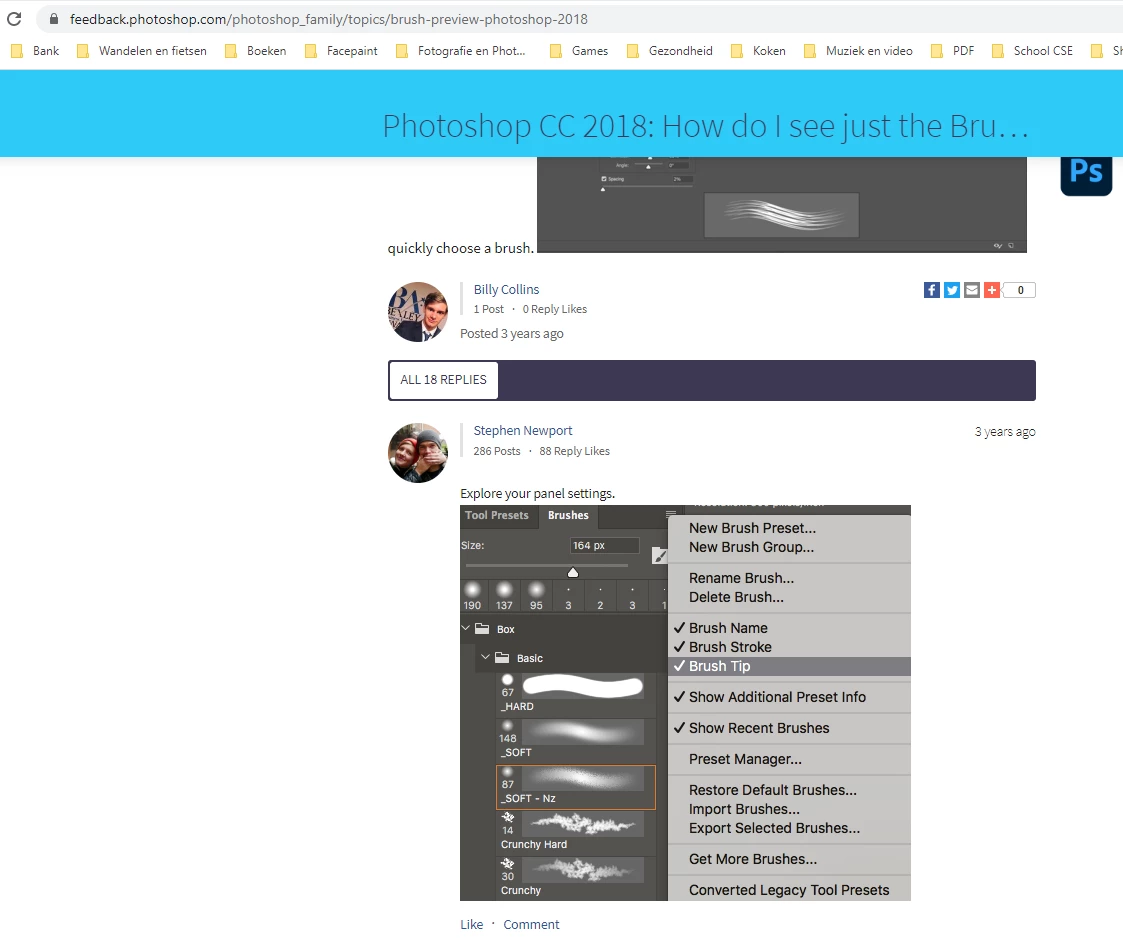Pick recent brush labeled 190
The image size is (1123, 939).
473,596
